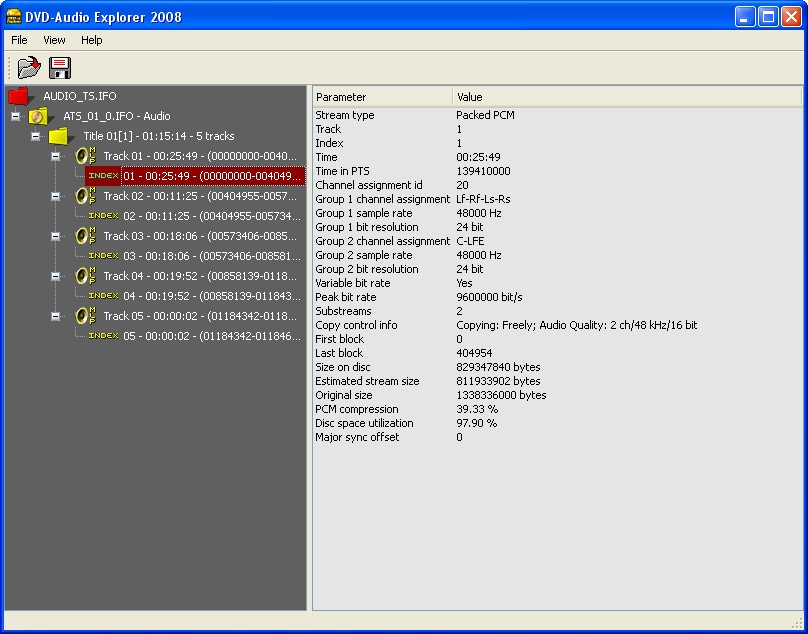The image size is (808, 634).
Task: Click the INDEX badge for index 02
Action: (103, 216)
